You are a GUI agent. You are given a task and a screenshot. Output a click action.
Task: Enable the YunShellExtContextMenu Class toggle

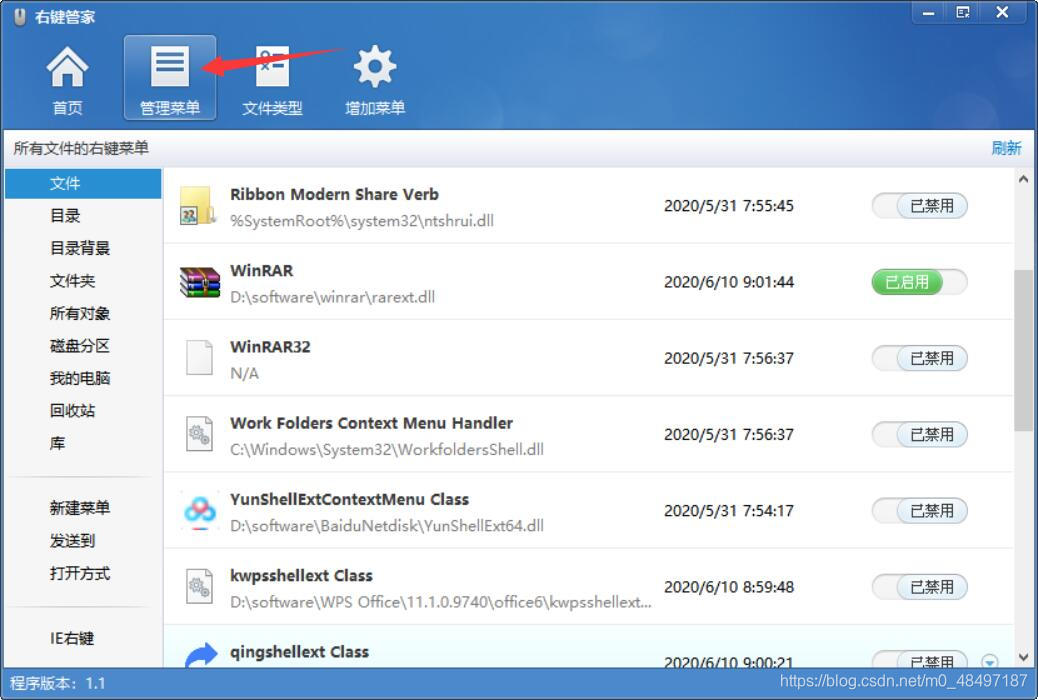(920, 511)
